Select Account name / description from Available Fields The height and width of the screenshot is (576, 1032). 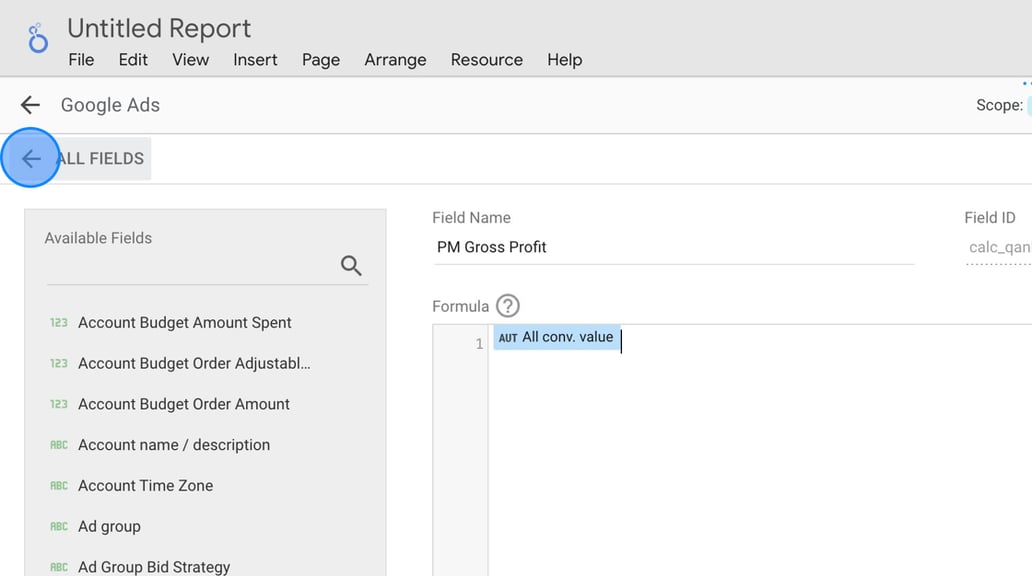pyautogui.click(x=173, y=444)
